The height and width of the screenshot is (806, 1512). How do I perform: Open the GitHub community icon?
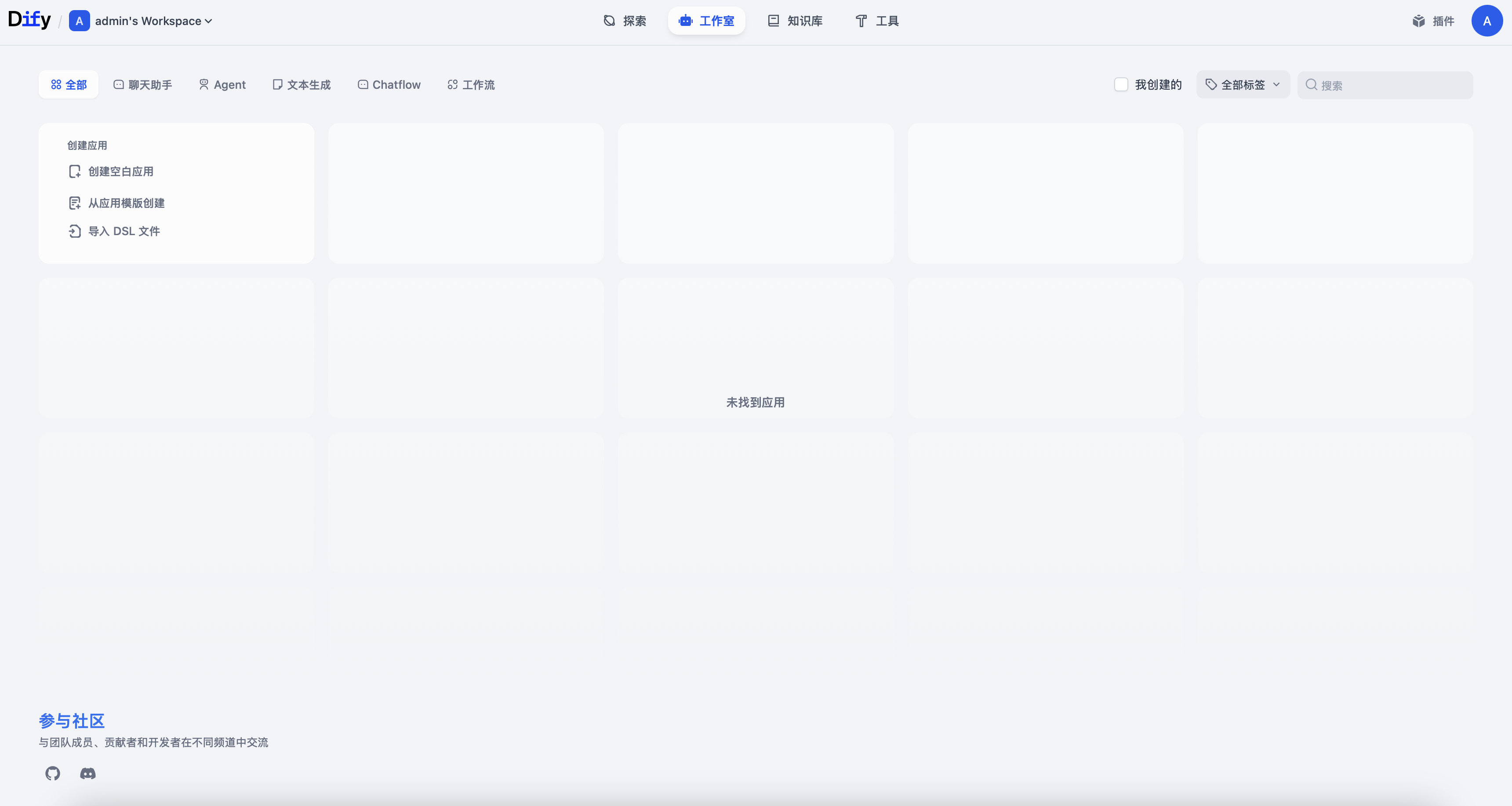53,773
